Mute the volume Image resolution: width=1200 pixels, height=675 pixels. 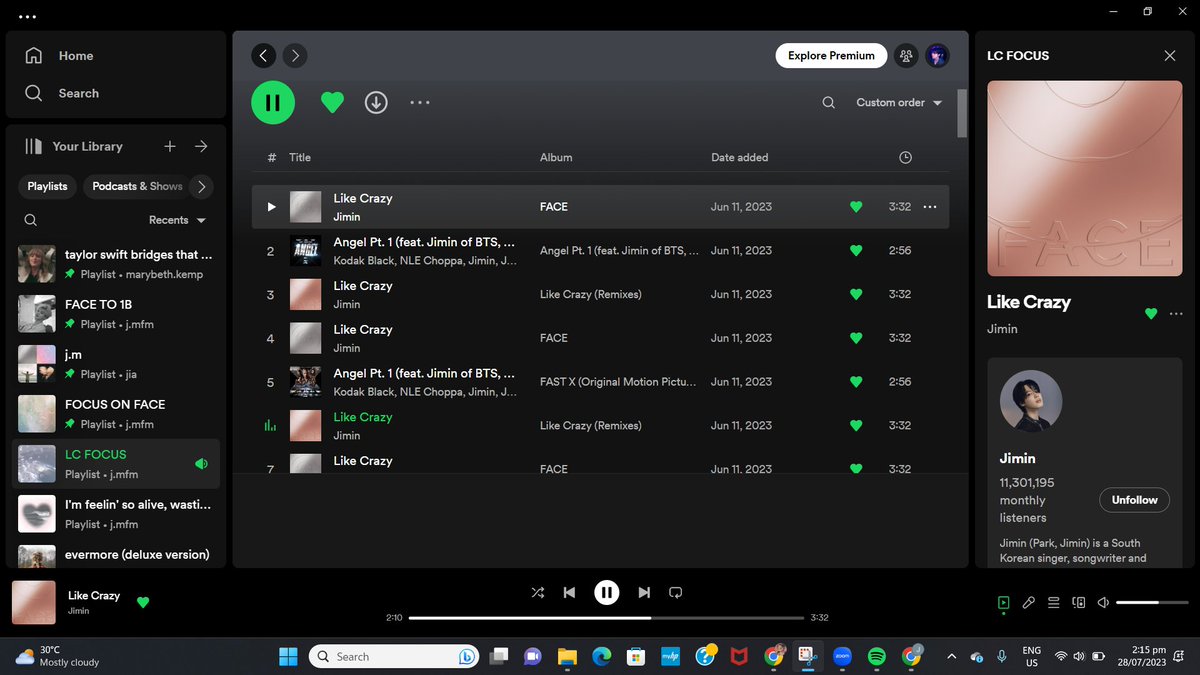(x=1103, y=602)
